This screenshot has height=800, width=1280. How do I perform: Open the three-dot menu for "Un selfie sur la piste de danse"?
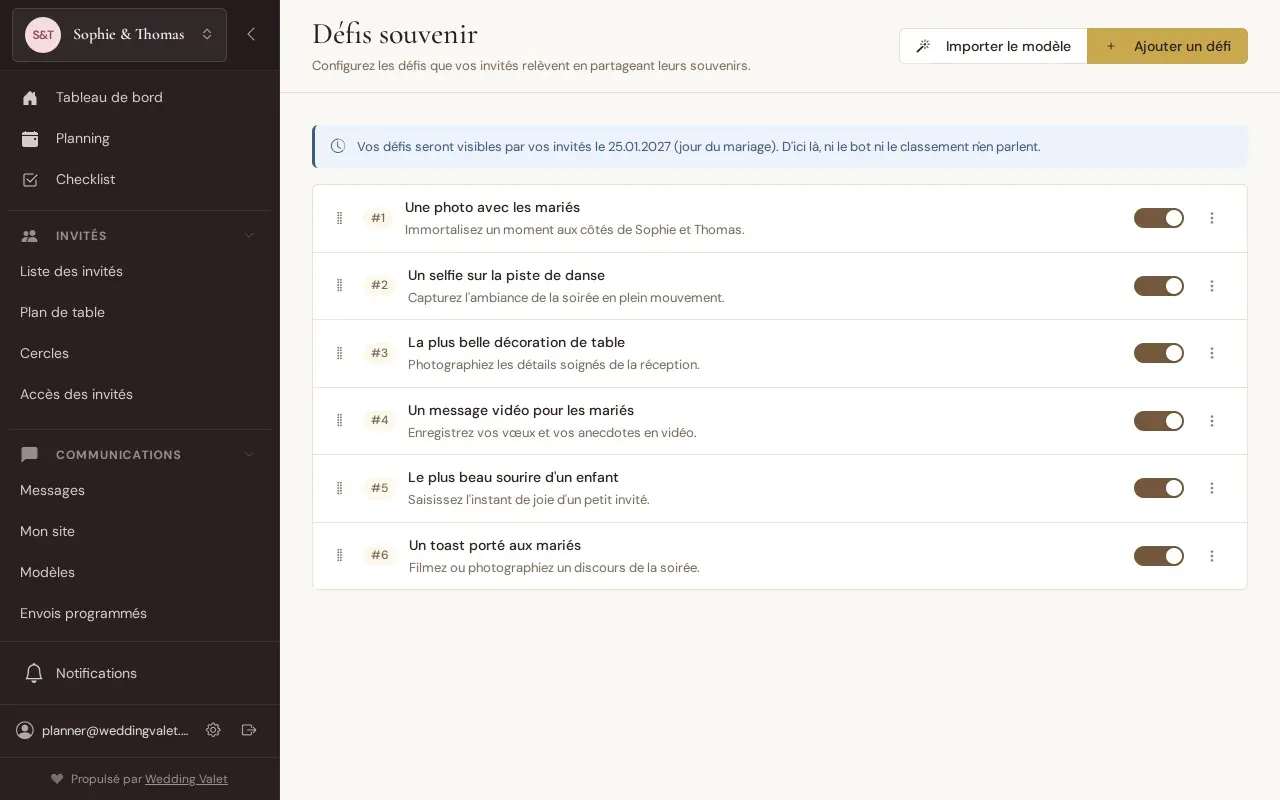1212,286
